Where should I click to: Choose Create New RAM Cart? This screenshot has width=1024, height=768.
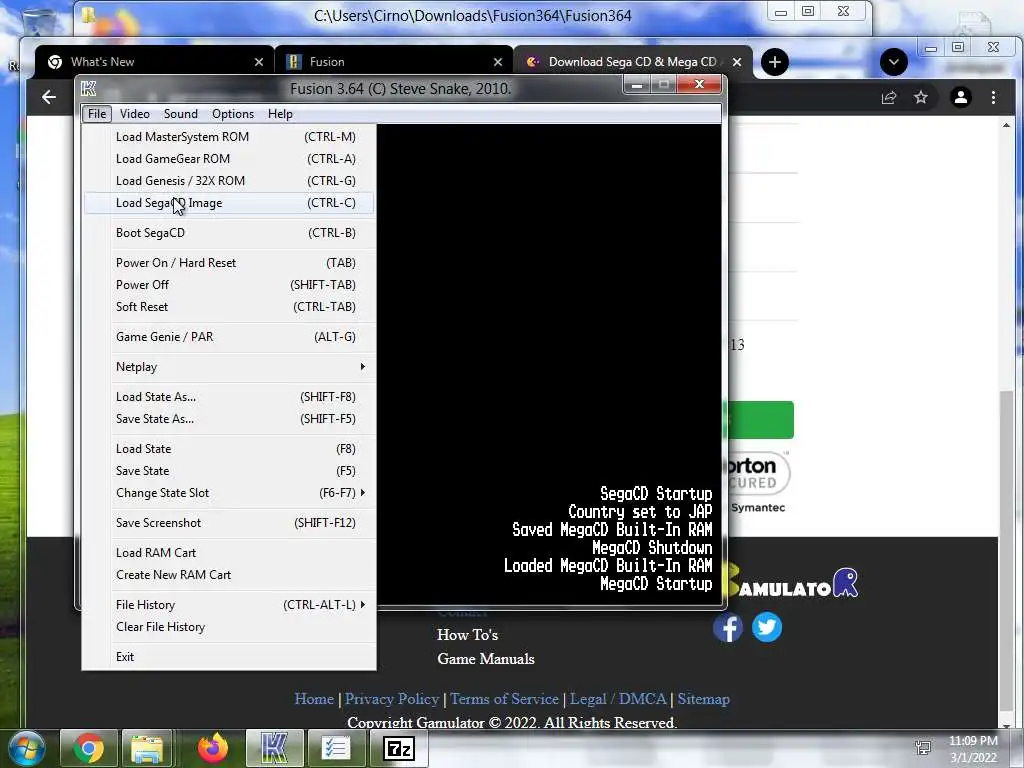click(x=229, y=575)
